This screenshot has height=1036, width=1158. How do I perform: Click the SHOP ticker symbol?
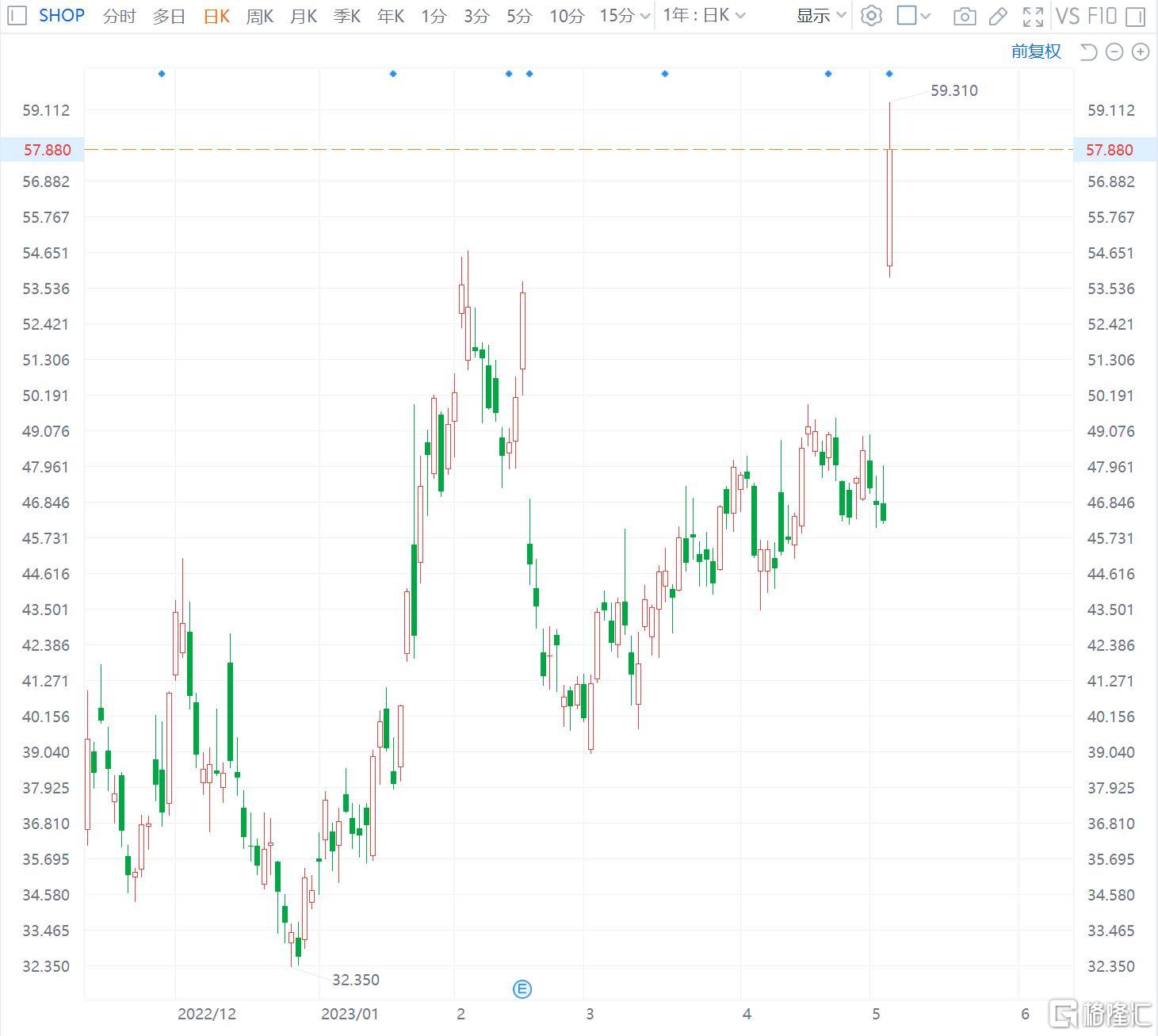(62, 15)
